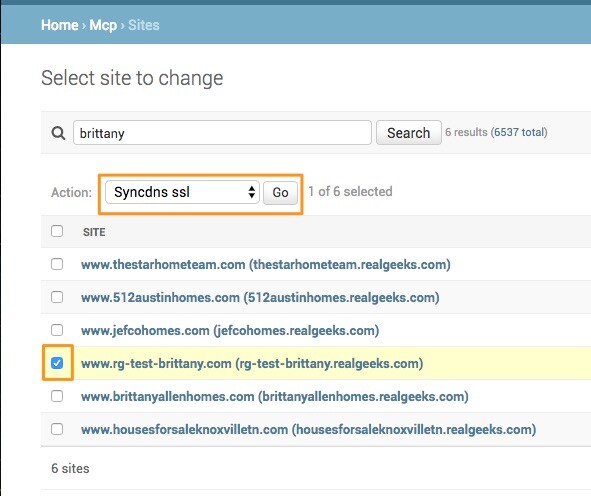The height and width of the screenshot is (496, 591).
Task: Check the www.512austinhomes.com row checkbox
Action: (x=57, y=297)
